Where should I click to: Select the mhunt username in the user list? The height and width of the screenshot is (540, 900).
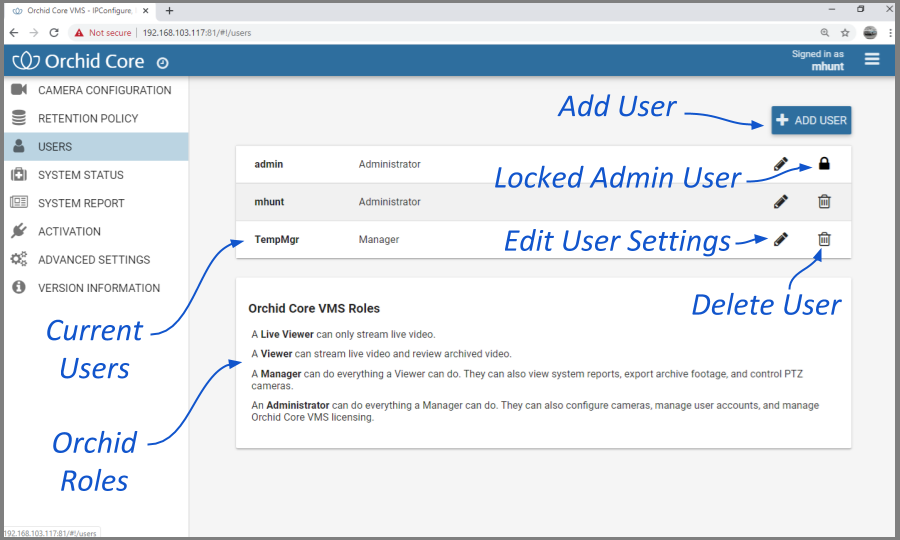pos(269,202)
